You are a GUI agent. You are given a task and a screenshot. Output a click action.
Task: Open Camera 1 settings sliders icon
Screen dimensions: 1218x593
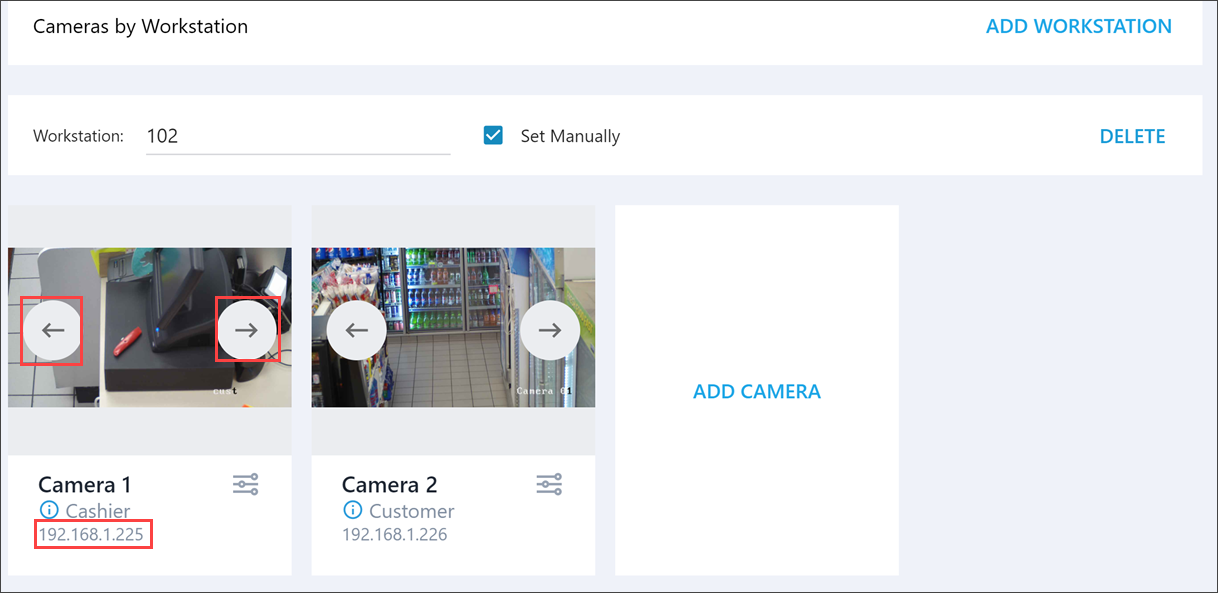(246, 485)
